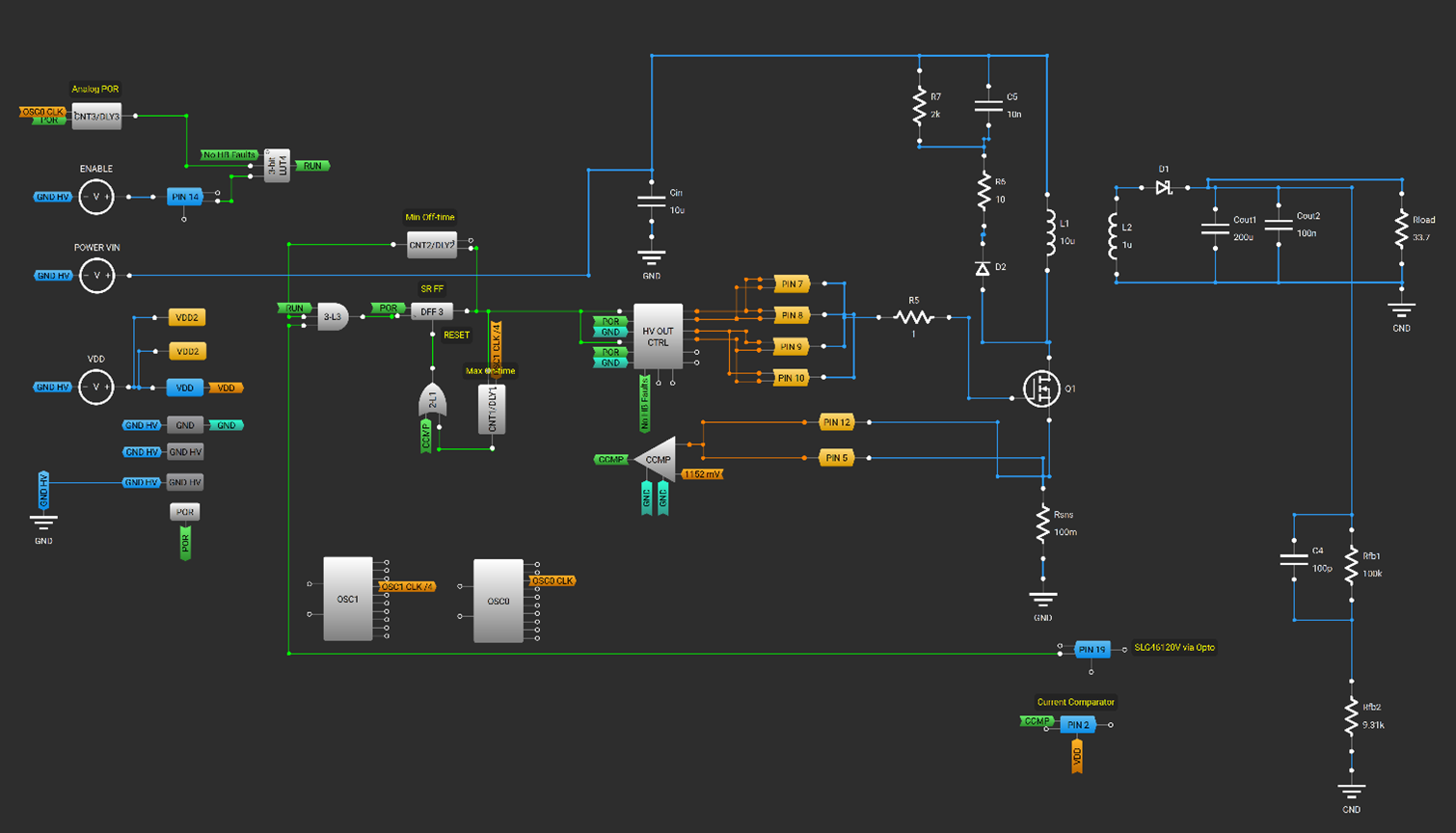Viewport: 1456px width, 833px height.
Task: Select the OSC0 oscillator block
Action: tap(498, 601)
